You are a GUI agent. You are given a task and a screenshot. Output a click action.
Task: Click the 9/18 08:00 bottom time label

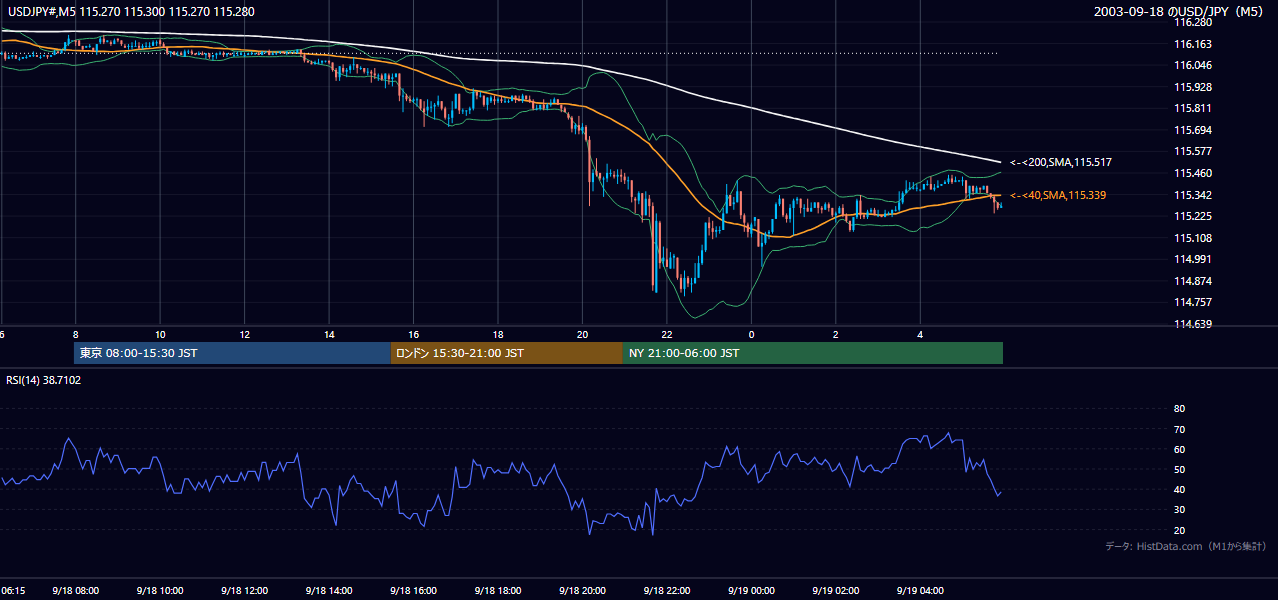click(76, 591)
